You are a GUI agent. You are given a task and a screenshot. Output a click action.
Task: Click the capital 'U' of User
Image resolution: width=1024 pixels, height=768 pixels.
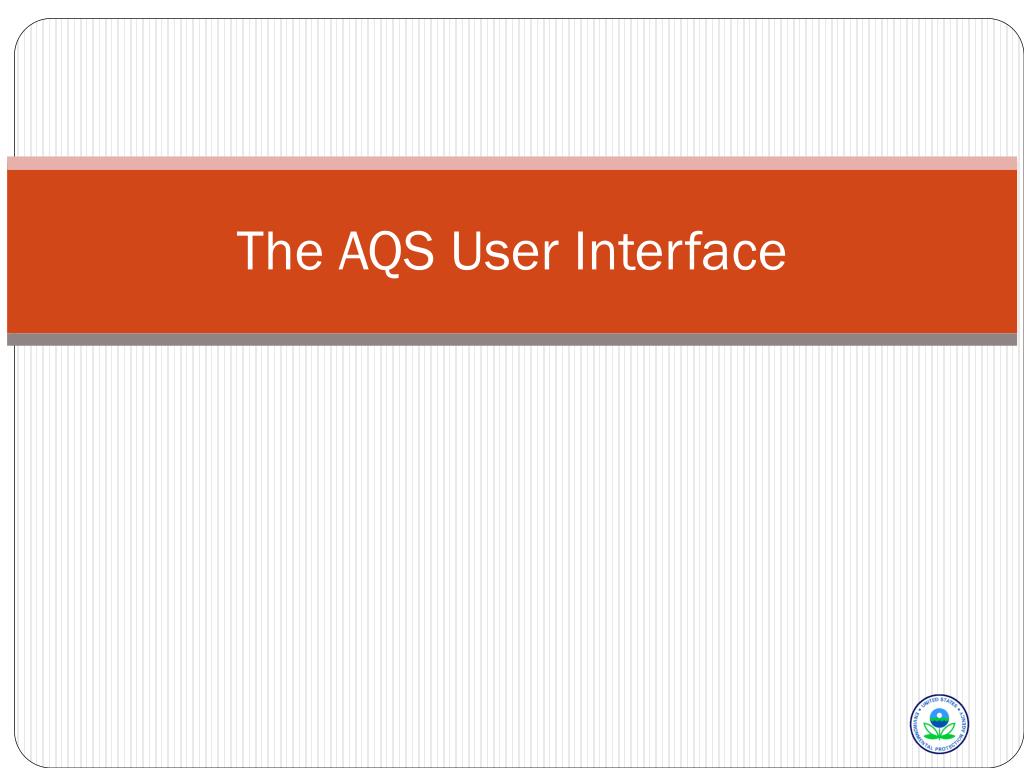(466, 251)
